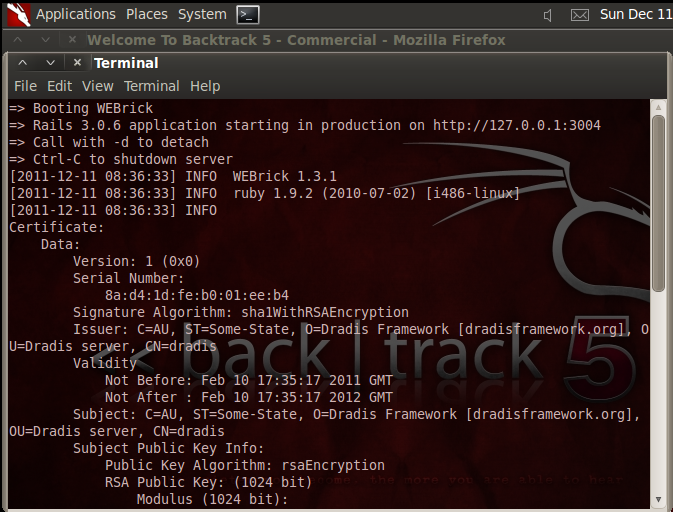Open the View menu in Terminal
The image size is (673, 512).
(98, 86)
